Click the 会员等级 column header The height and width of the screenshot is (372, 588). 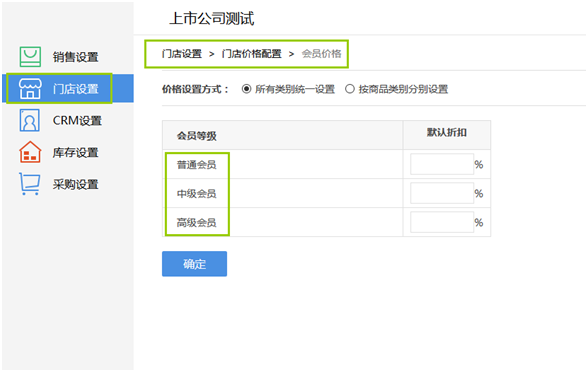click(196, 135)
